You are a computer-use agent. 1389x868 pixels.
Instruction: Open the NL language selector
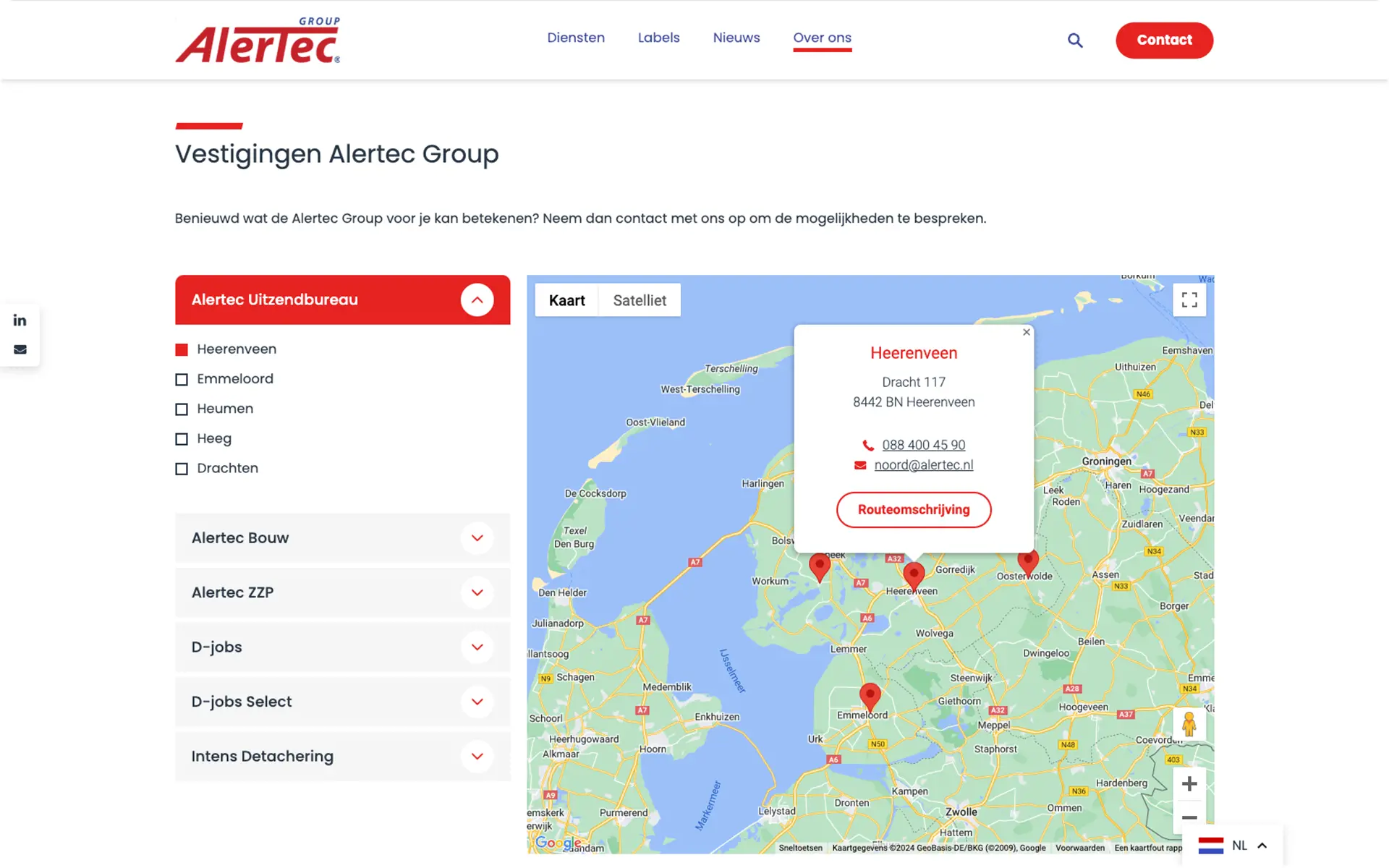tap(1232, 845)
